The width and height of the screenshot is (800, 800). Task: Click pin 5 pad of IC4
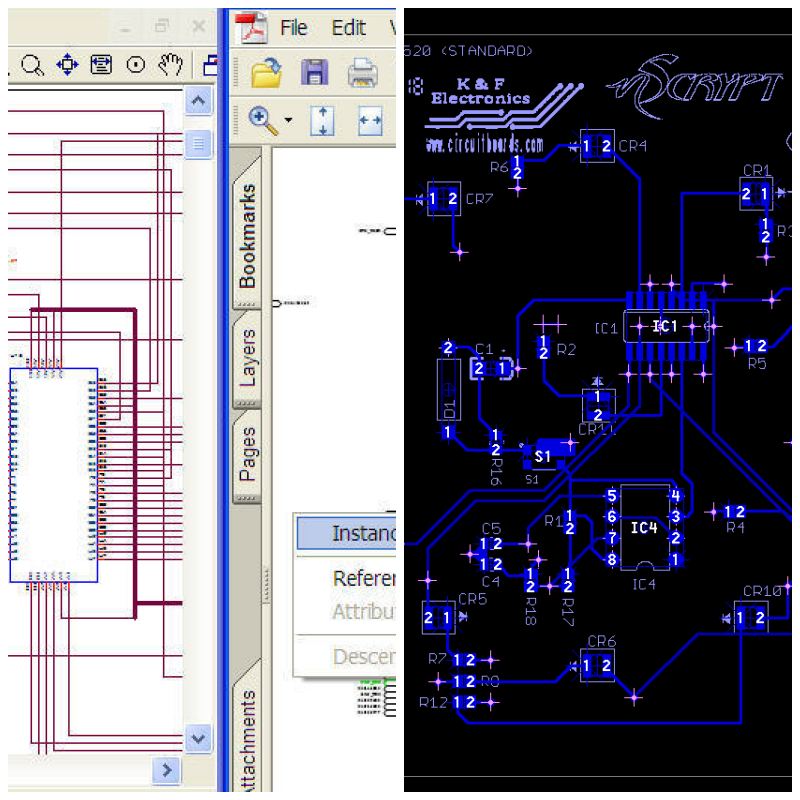click(x=612, y=495)
